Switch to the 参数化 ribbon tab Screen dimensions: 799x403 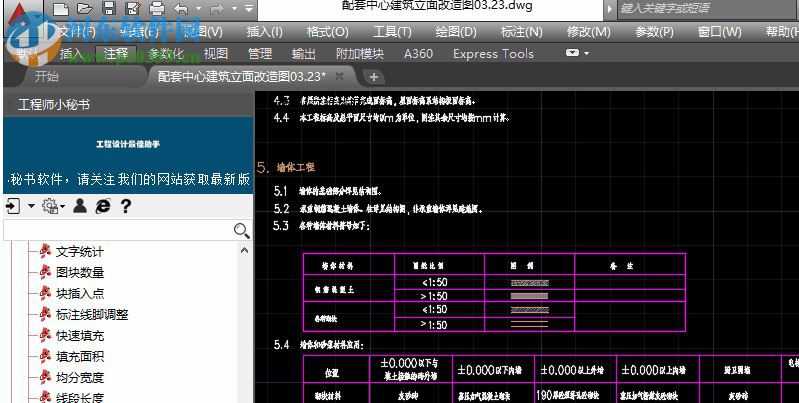click(166, 54)
